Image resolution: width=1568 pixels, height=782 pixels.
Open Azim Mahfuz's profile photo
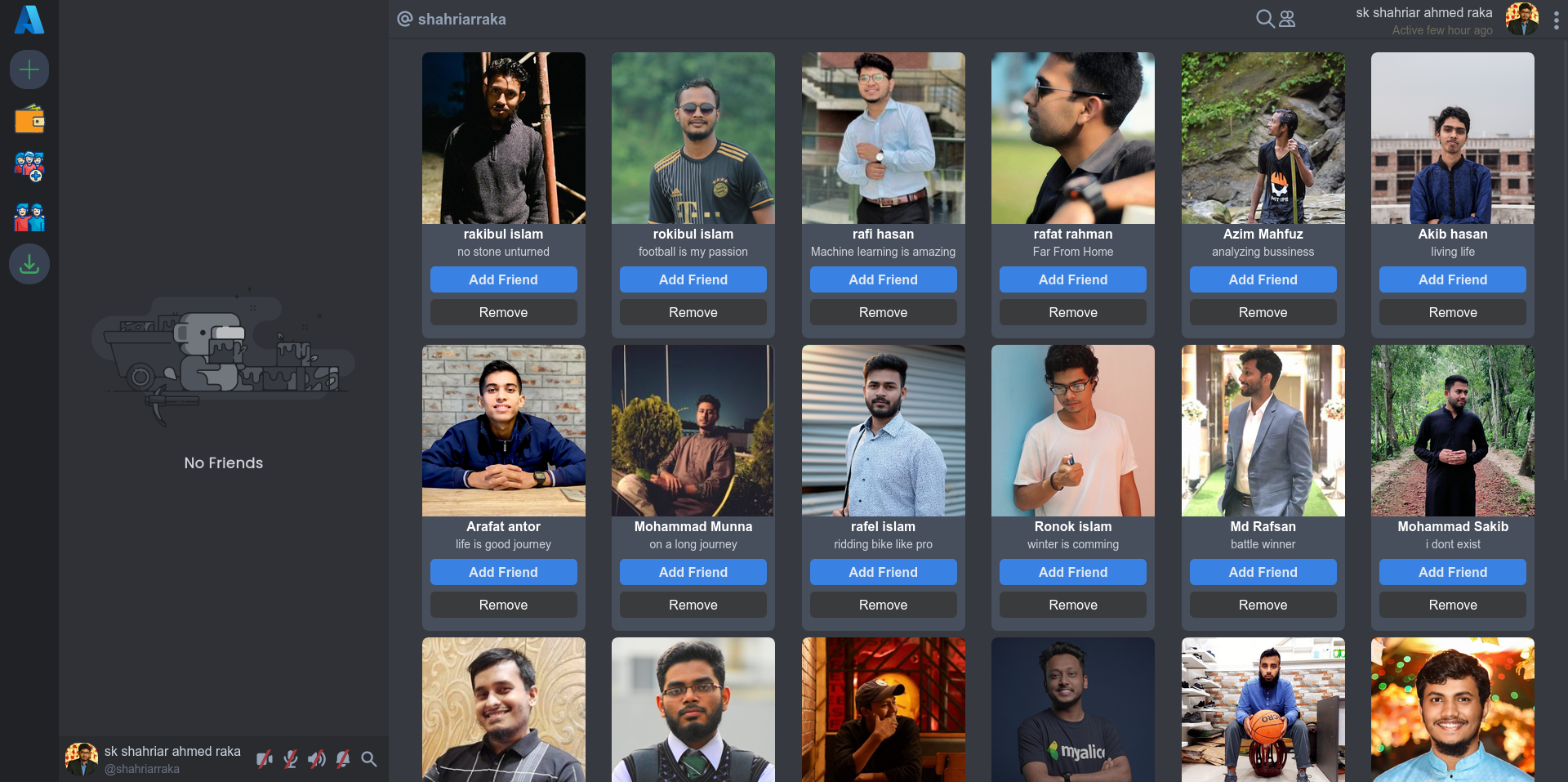pos(1263,138)
